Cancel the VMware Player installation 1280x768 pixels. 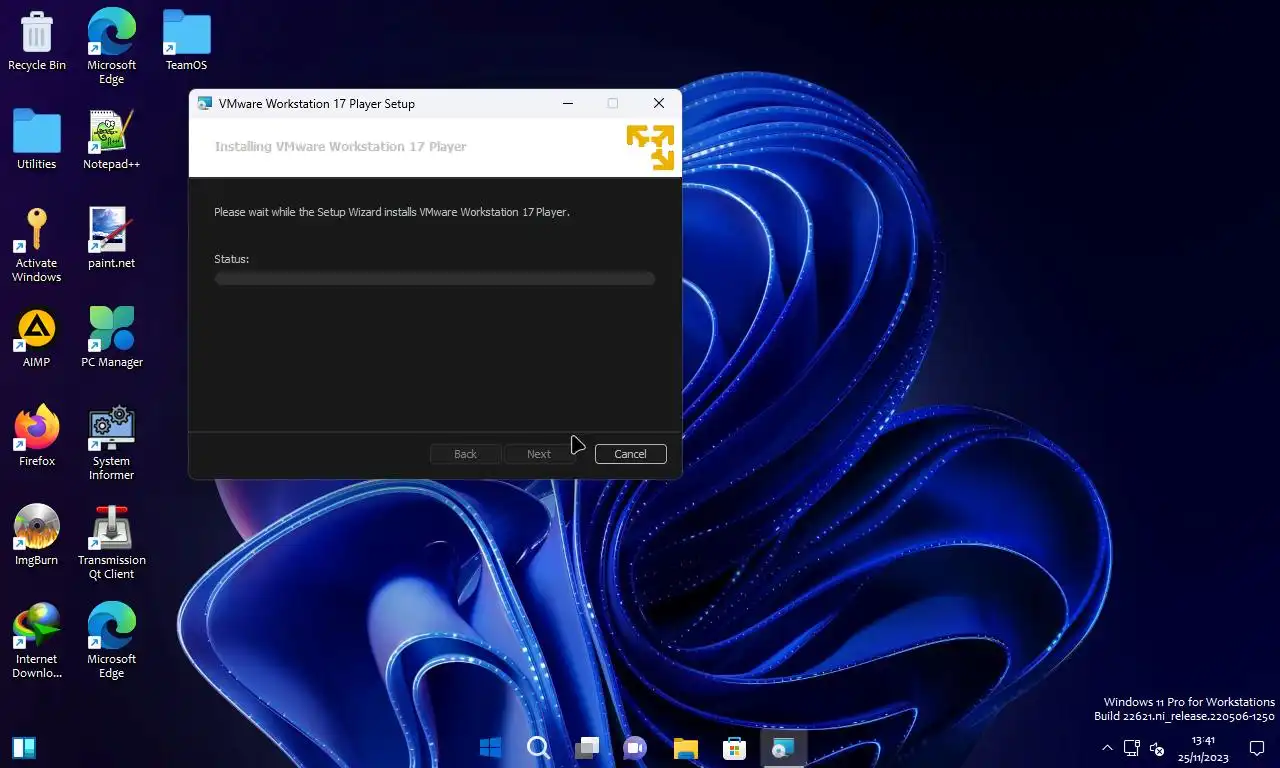630,454
